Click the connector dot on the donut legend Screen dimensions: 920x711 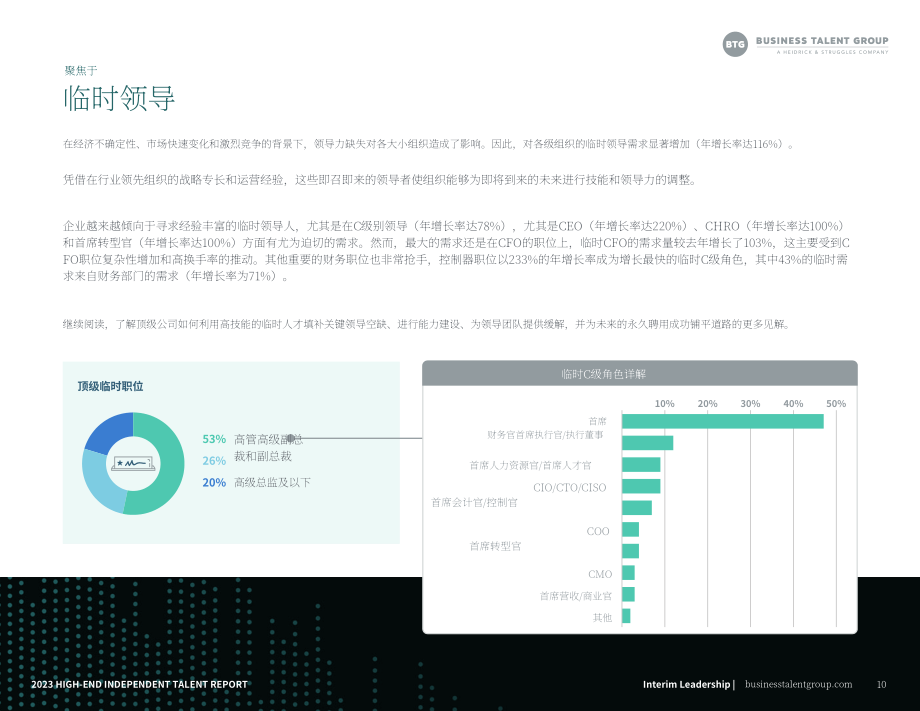(x=290, y=438)
